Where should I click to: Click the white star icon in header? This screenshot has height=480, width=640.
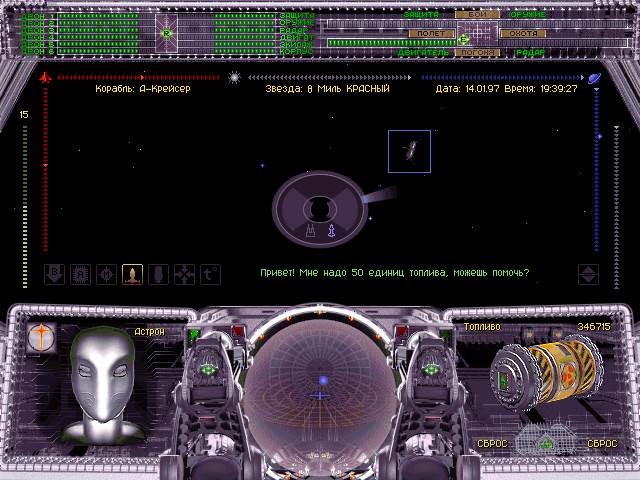coord(234,77)
